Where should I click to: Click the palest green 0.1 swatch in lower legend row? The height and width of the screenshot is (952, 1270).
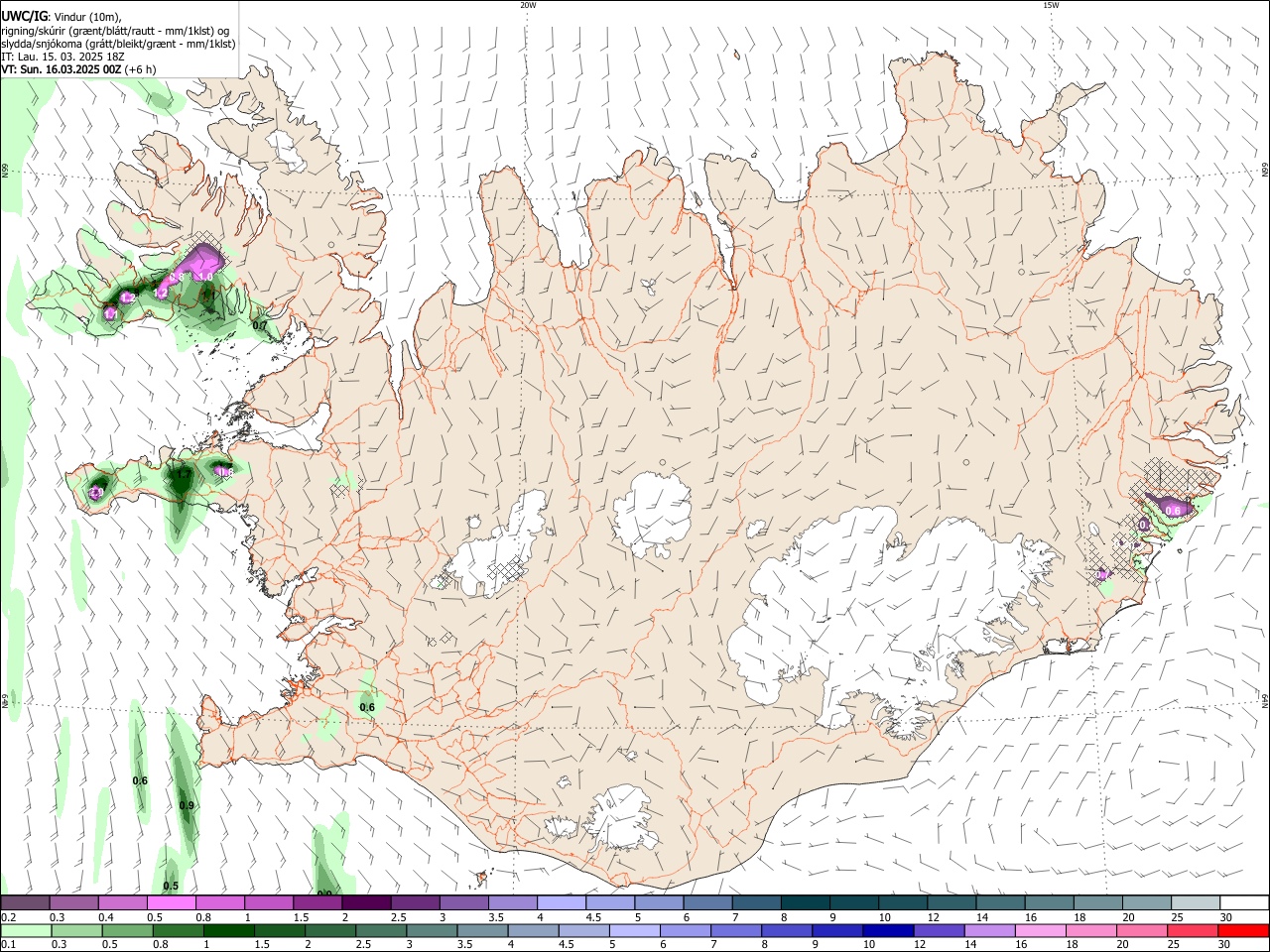click(26, 930)
